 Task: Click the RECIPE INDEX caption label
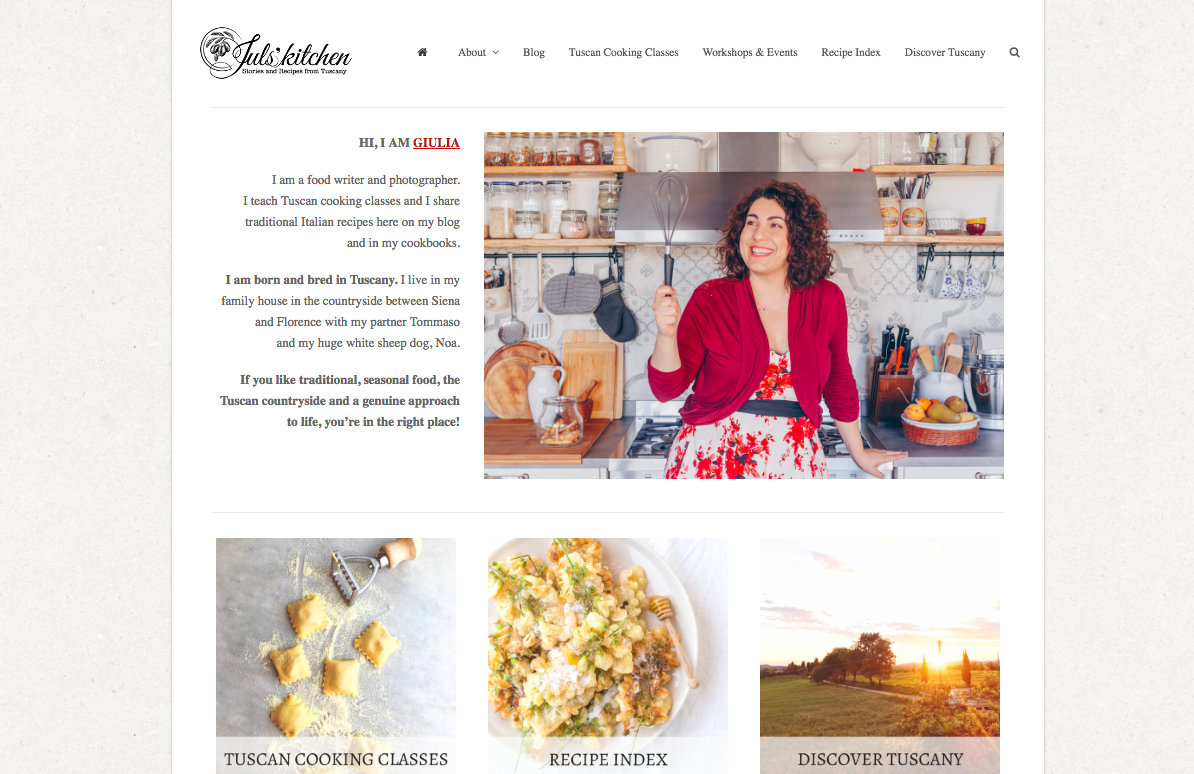tap(608, 760)
